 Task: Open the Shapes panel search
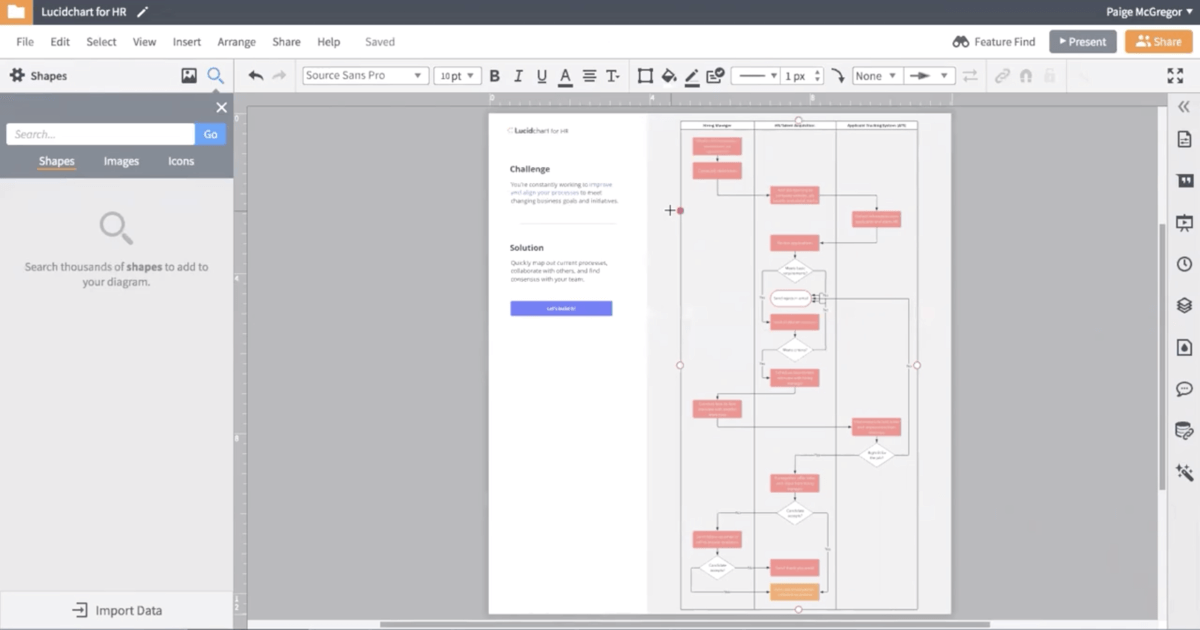(x=215, y=75)
